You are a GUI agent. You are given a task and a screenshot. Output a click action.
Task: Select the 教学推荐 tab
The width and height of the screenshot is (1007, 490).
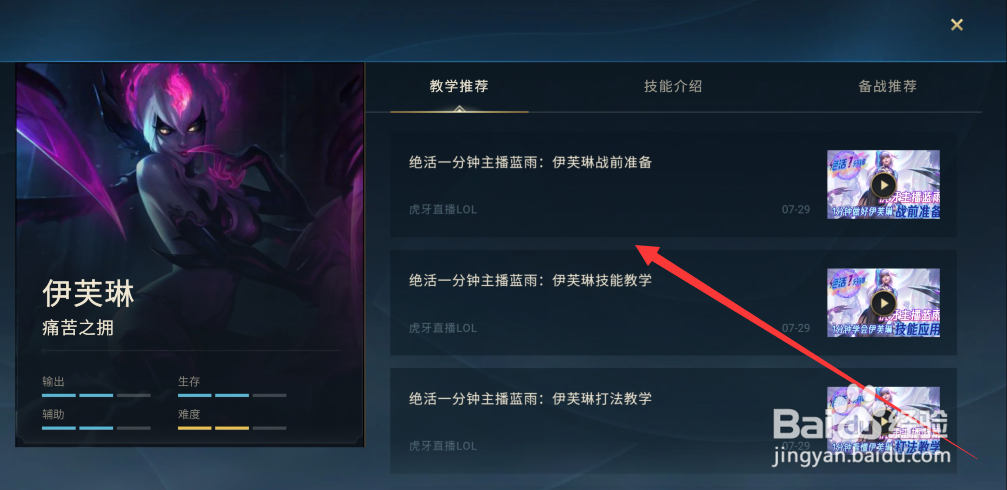point(459,87)
